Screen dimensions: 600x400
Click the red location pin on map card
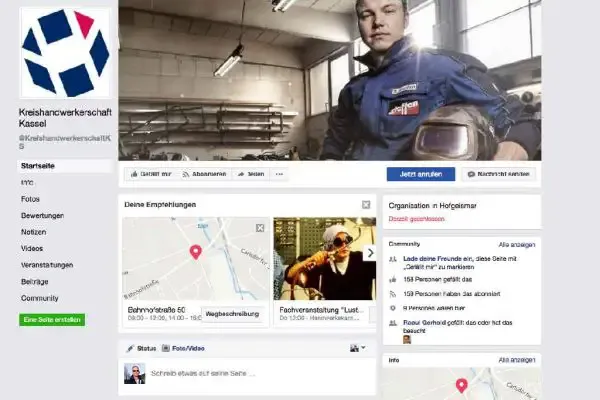(196, 252)
